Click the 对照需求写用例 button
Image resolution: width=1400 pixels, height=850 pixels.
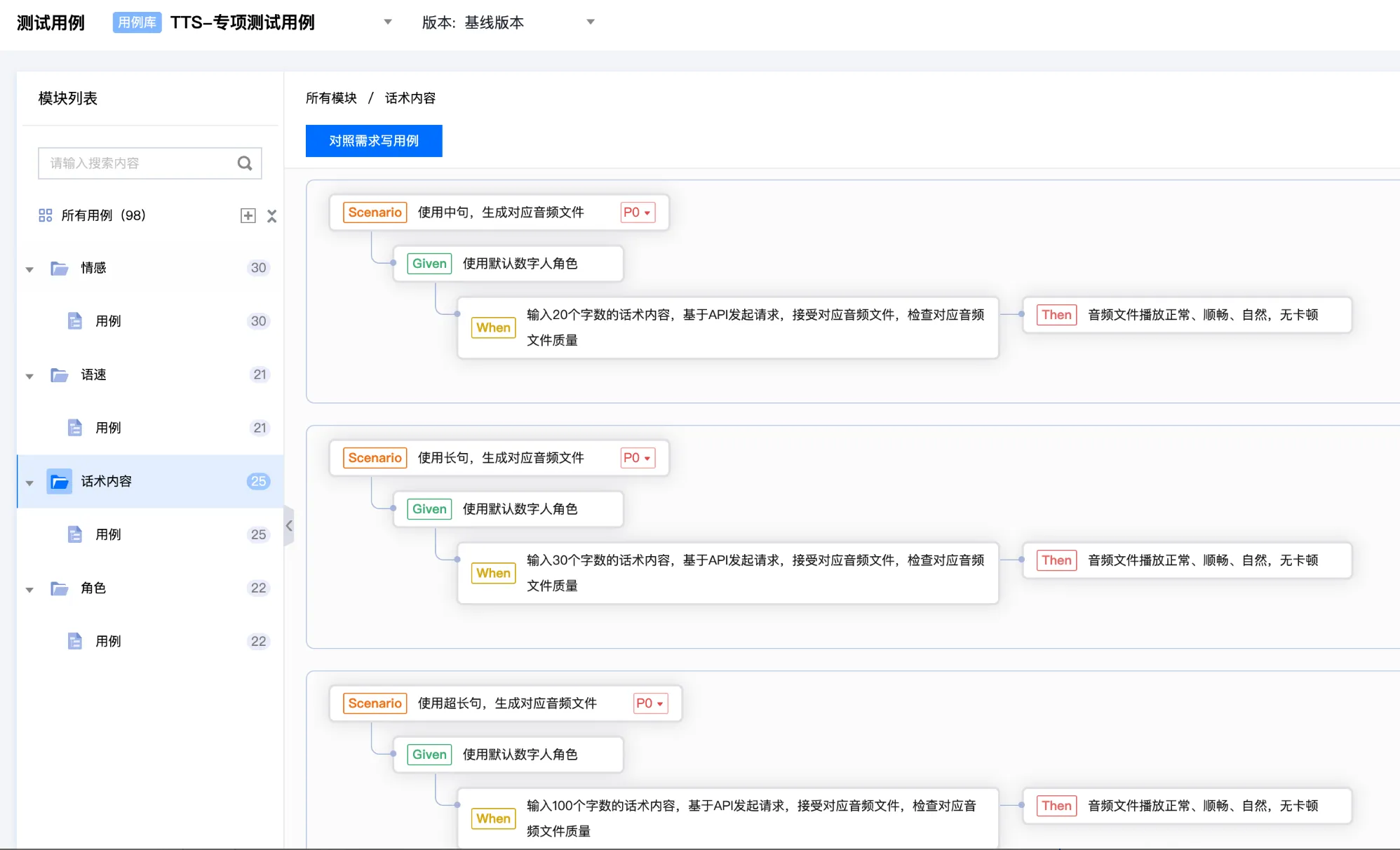click(374, 141)
